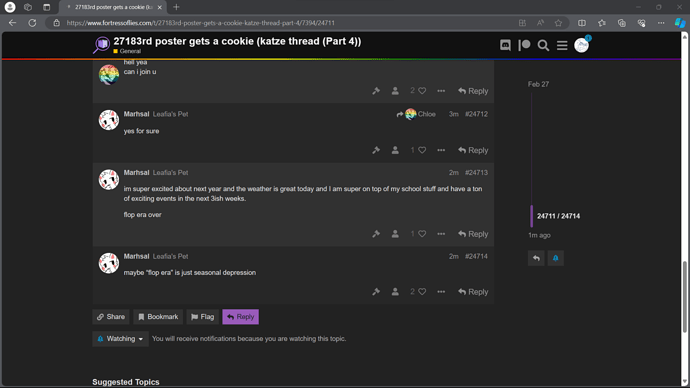Show more actions on post #24713

tap(441, 234)
